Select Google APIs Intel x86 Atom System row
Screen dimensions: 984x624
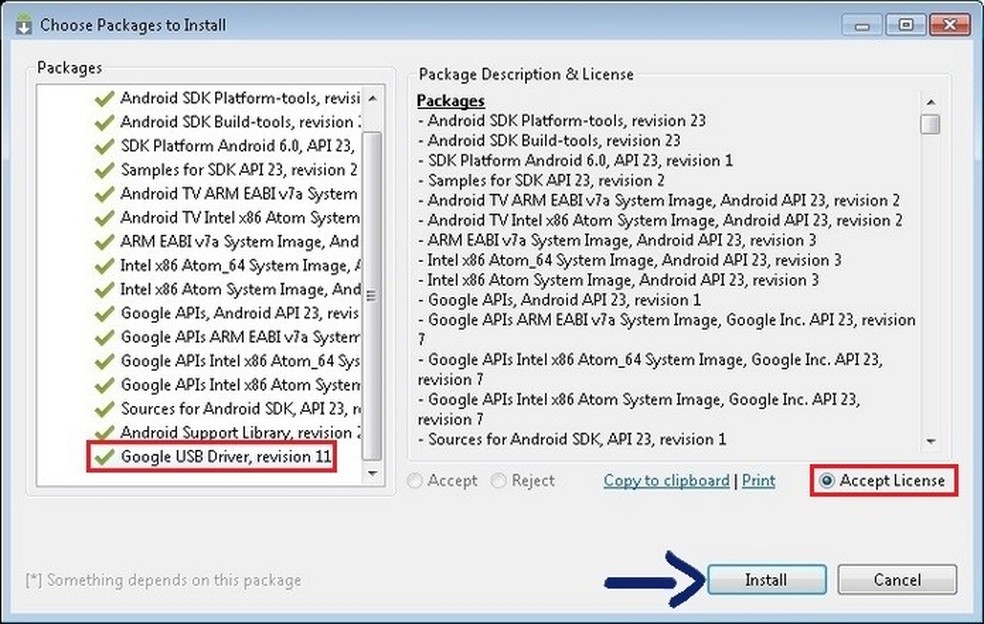[241, 385]
